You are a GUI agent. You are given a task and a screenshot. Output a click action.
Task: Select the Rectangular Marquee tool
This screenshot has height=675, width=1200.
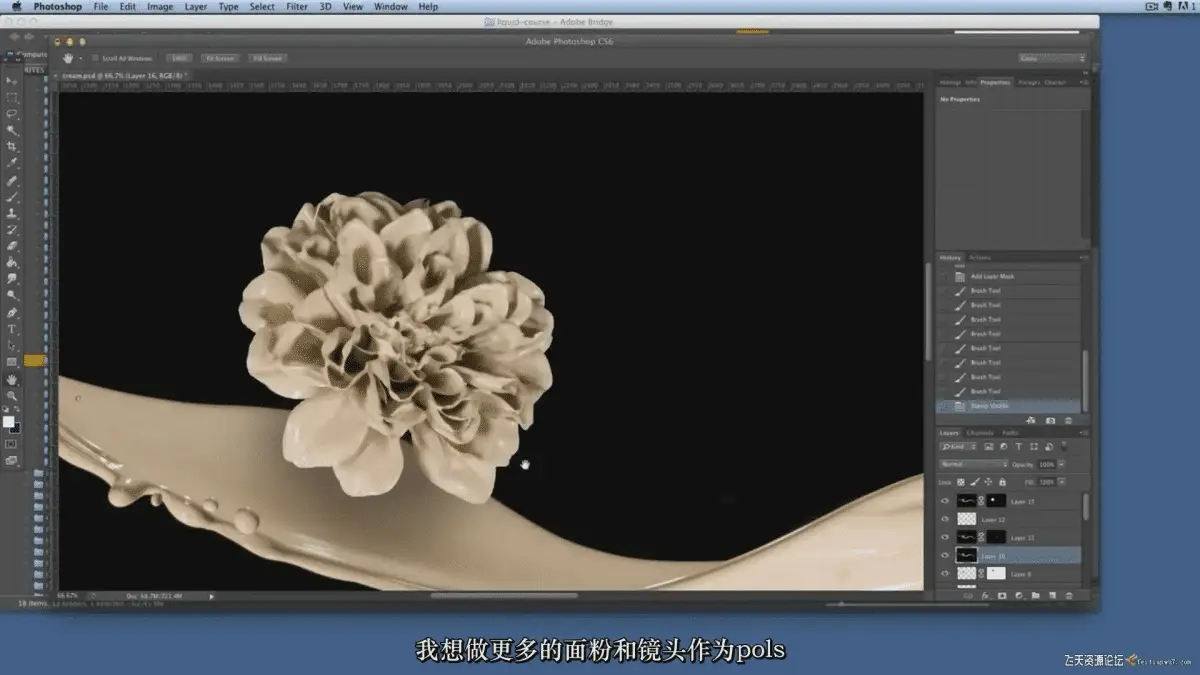pos(12,98)
